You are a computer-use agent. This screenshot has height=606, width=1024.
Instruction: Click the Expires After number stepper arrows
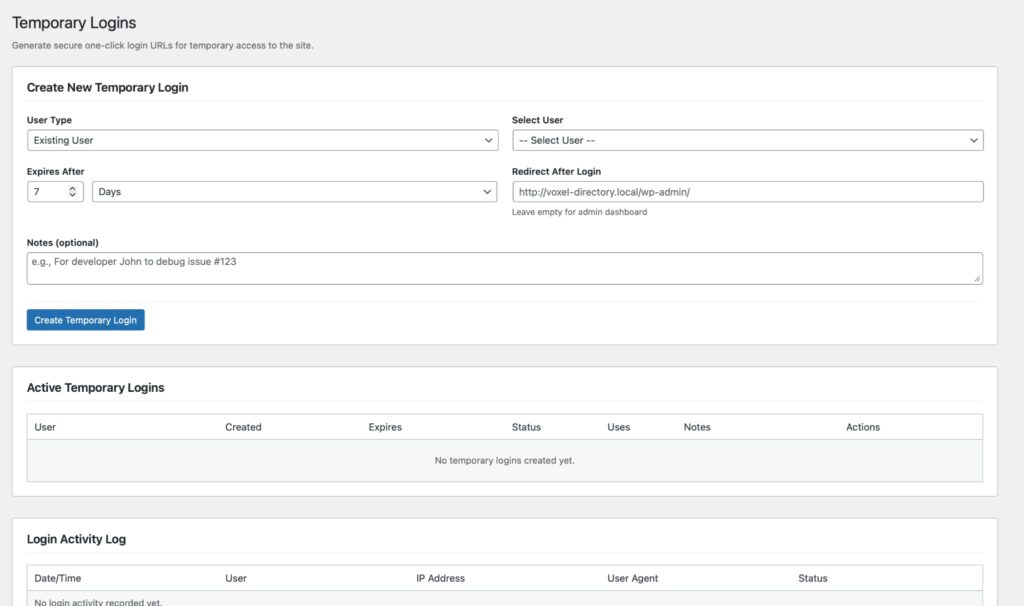[x=73, y=192]
